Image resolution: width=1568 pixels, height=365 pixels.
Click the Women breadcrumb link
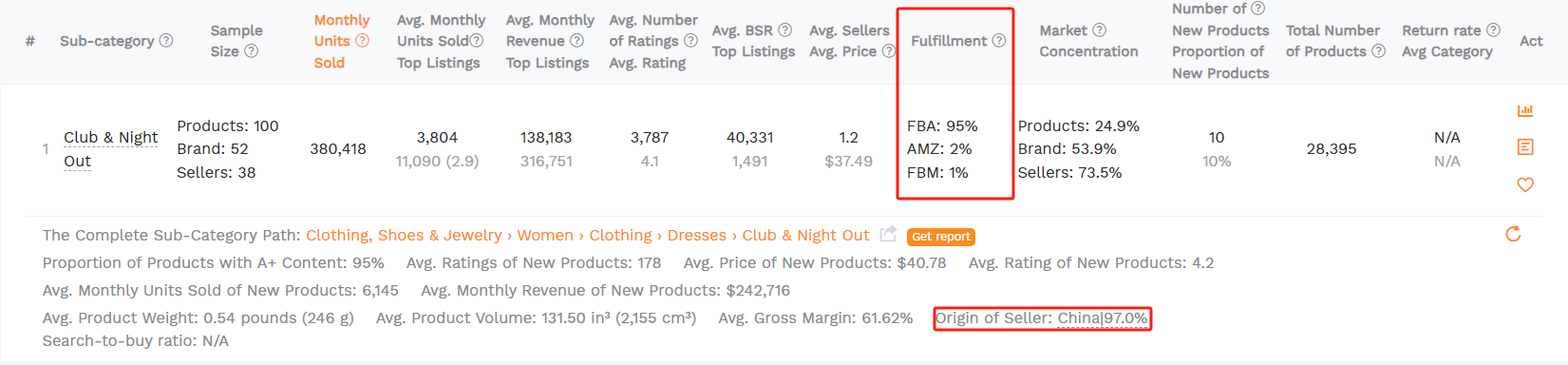545,235
